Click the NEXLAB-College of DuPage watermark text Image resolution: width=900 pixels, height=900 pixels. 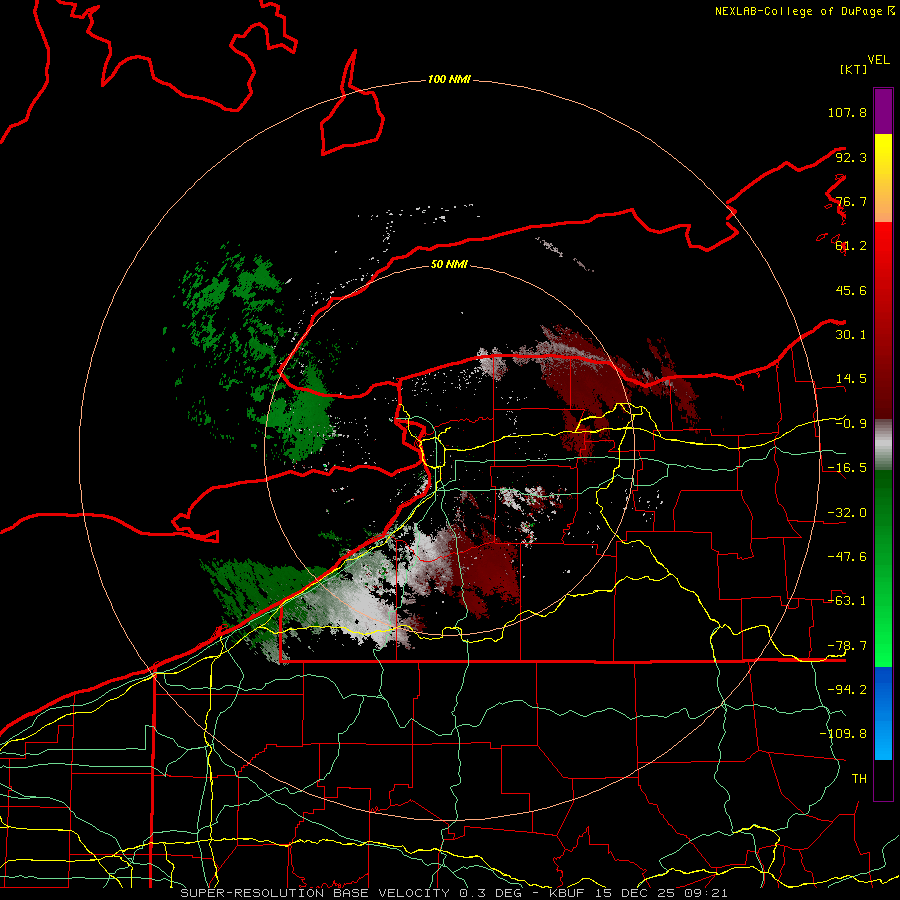(x=805, y=11)
